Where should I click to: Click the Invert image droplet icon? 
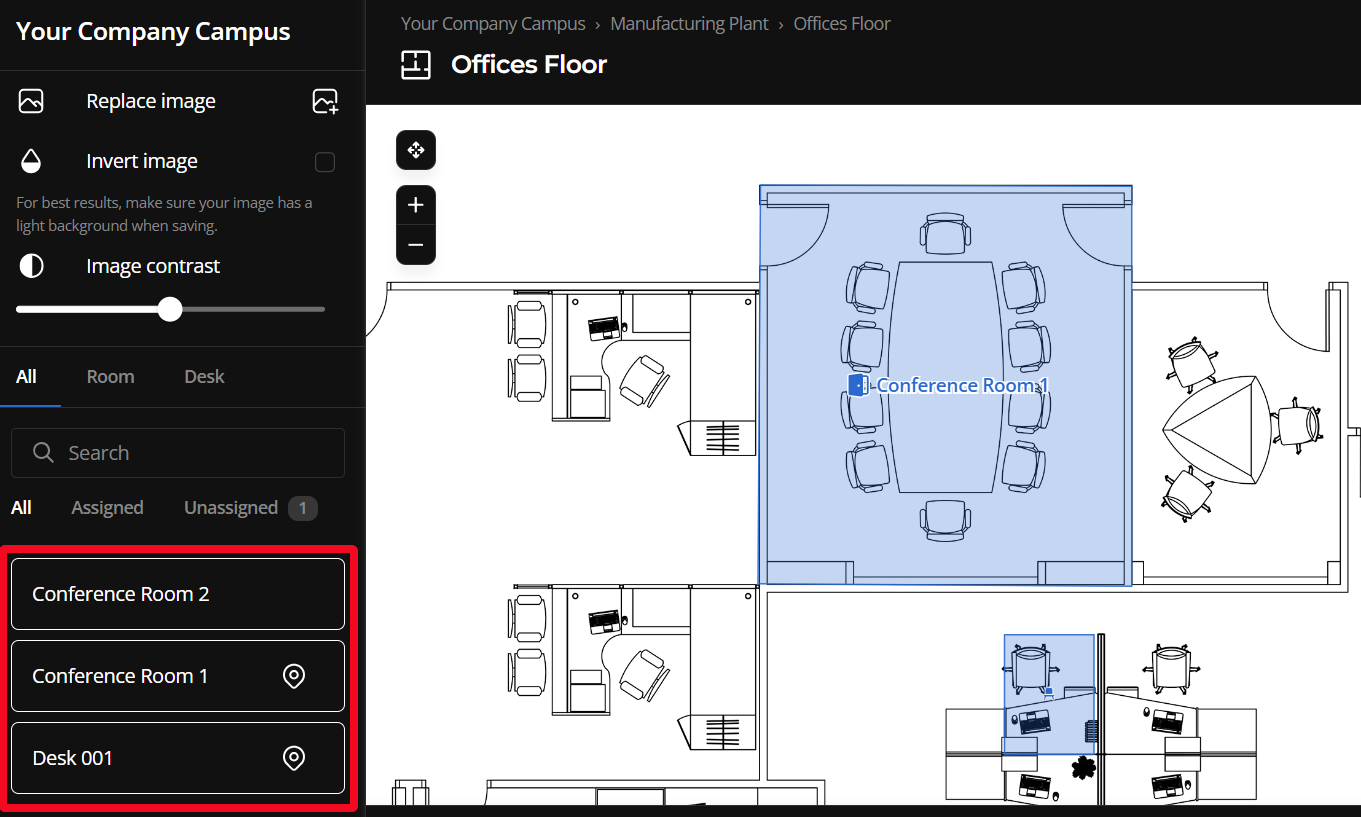31,161
